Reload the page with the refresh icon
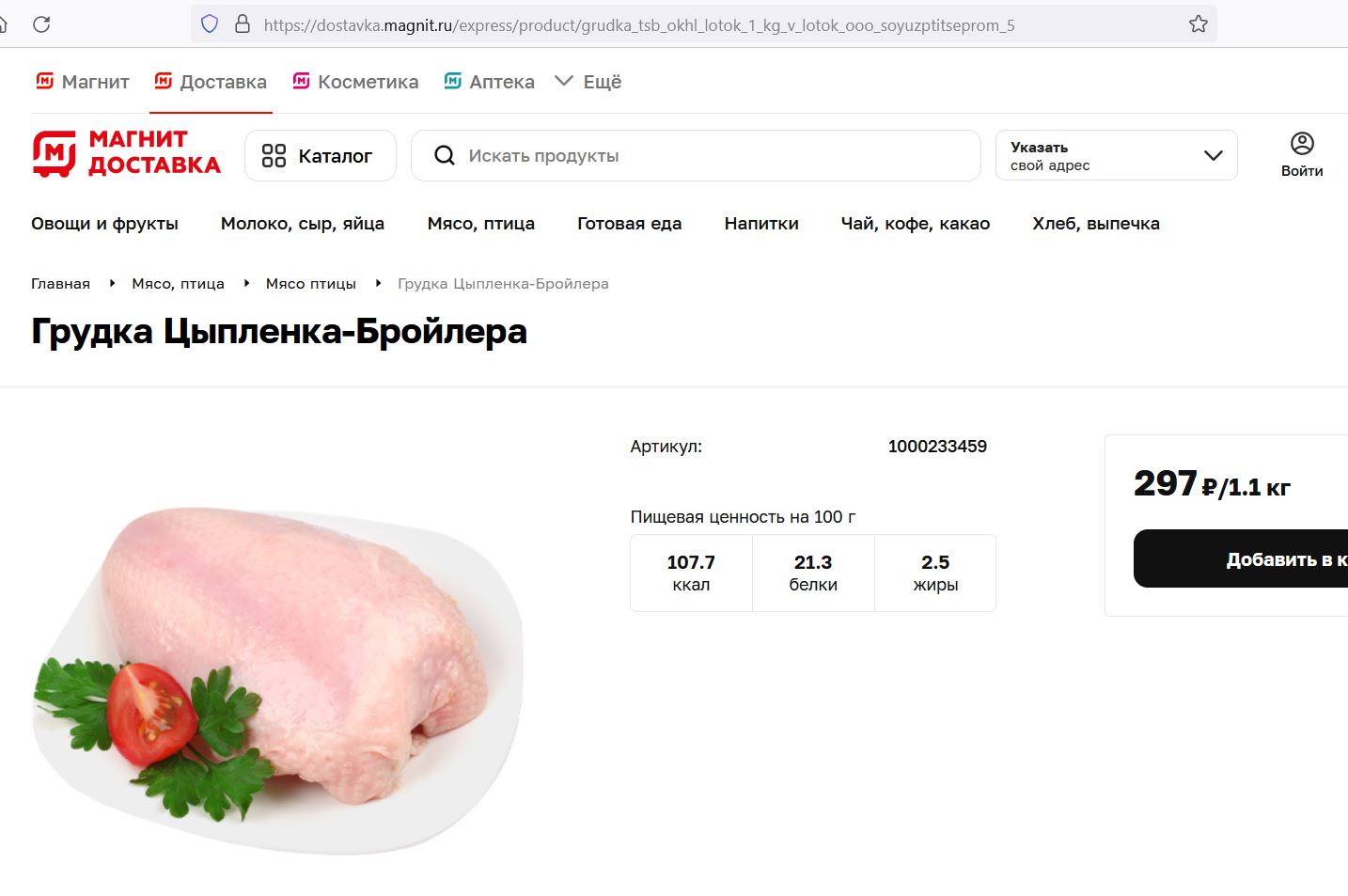The width and height of the screenshot is (1348, 896). 41,24
